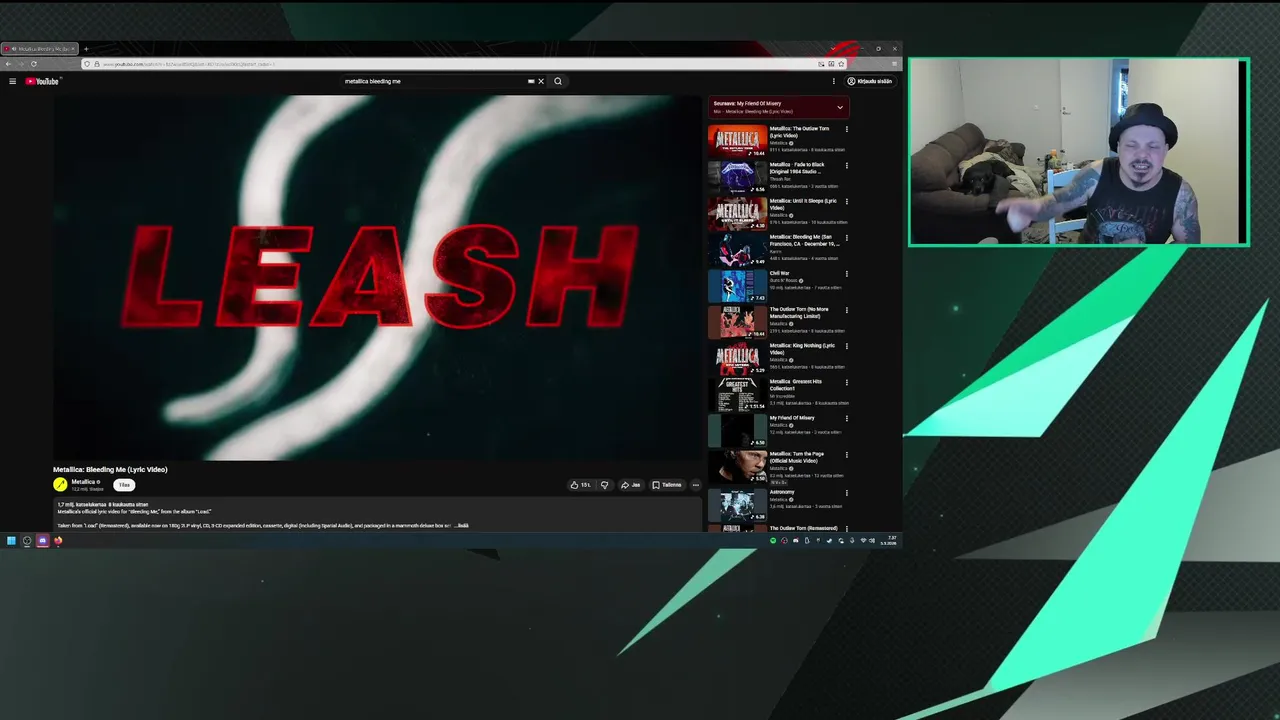
Task: Click the Kirjaudu sisään sign-in button
Action: (870, 81)
